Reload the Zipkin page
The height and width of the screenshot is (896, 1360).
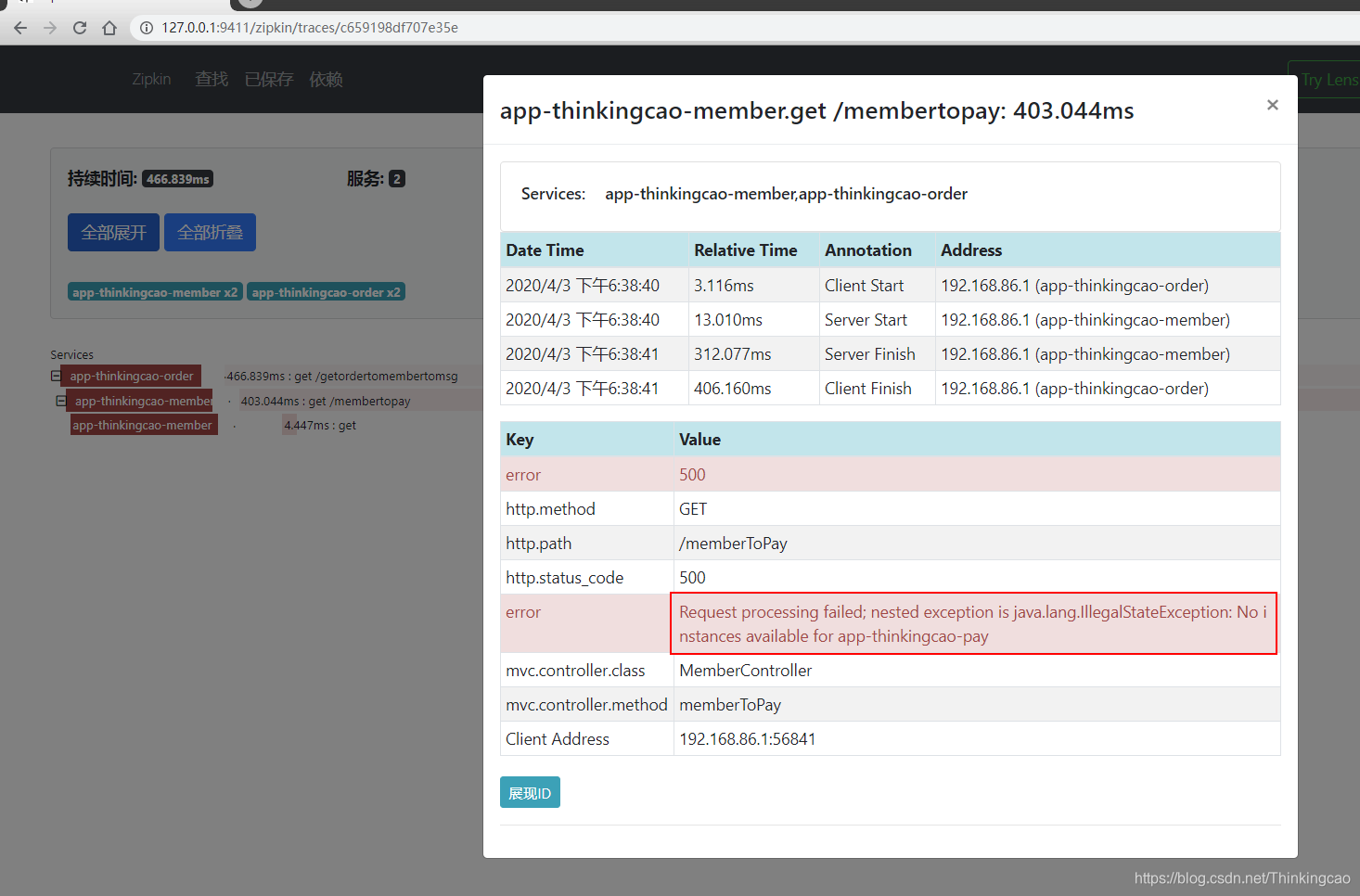(x=80, y=28)
